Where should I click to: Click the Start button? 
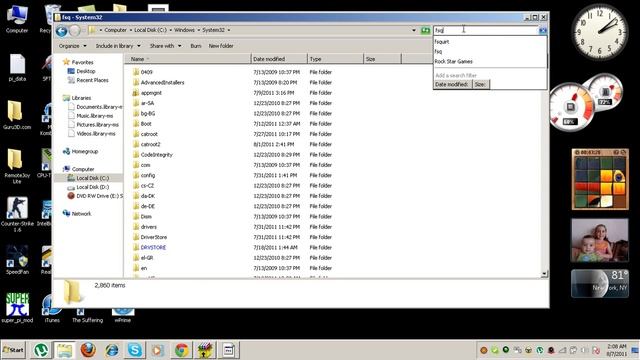13,350
